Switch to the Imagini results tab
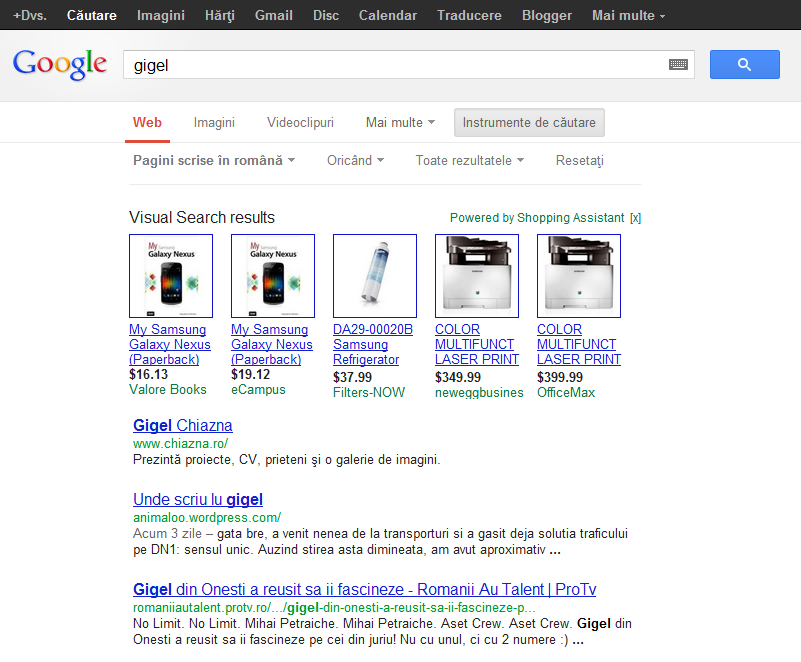 pos(214,123)
